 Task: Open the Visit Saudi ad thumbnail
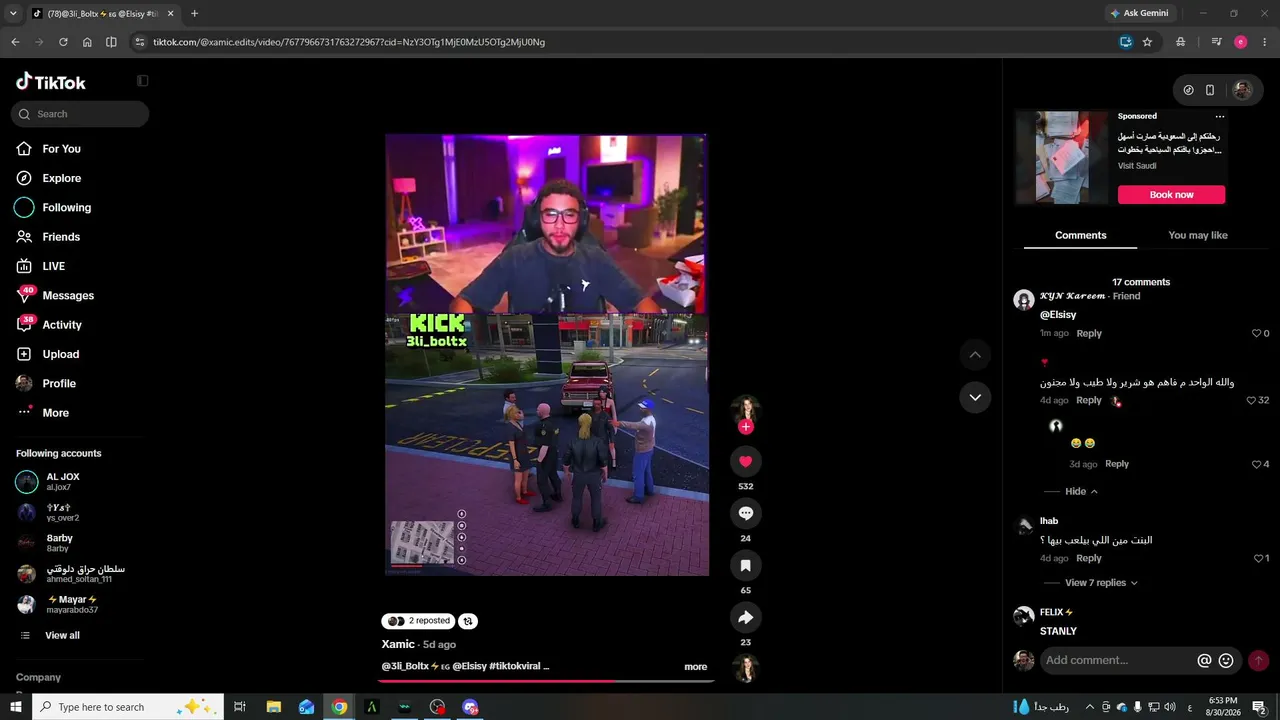(x=1062, y=157)
